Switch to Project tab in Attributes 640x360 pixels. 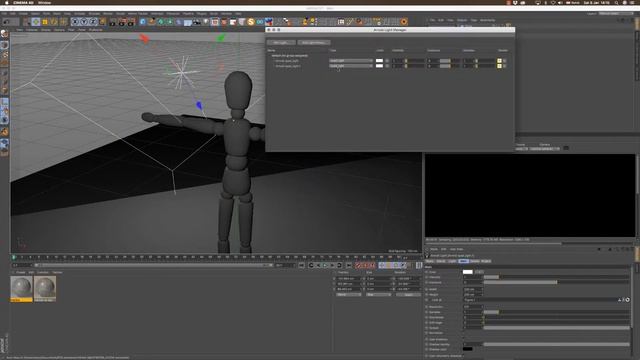point(486,261)
